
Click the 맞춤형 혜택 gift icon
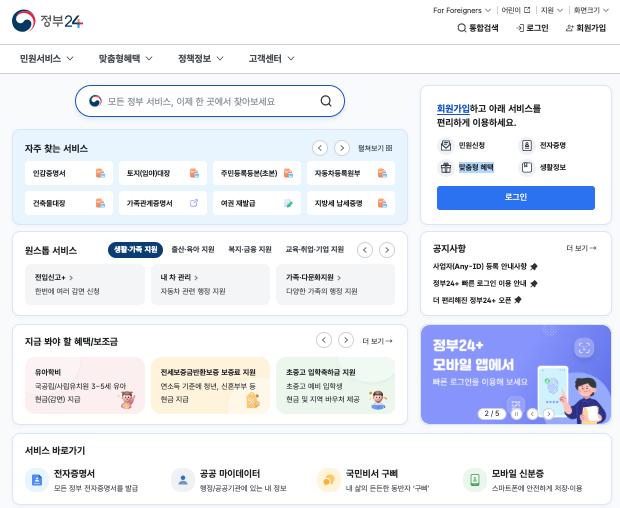446,168
